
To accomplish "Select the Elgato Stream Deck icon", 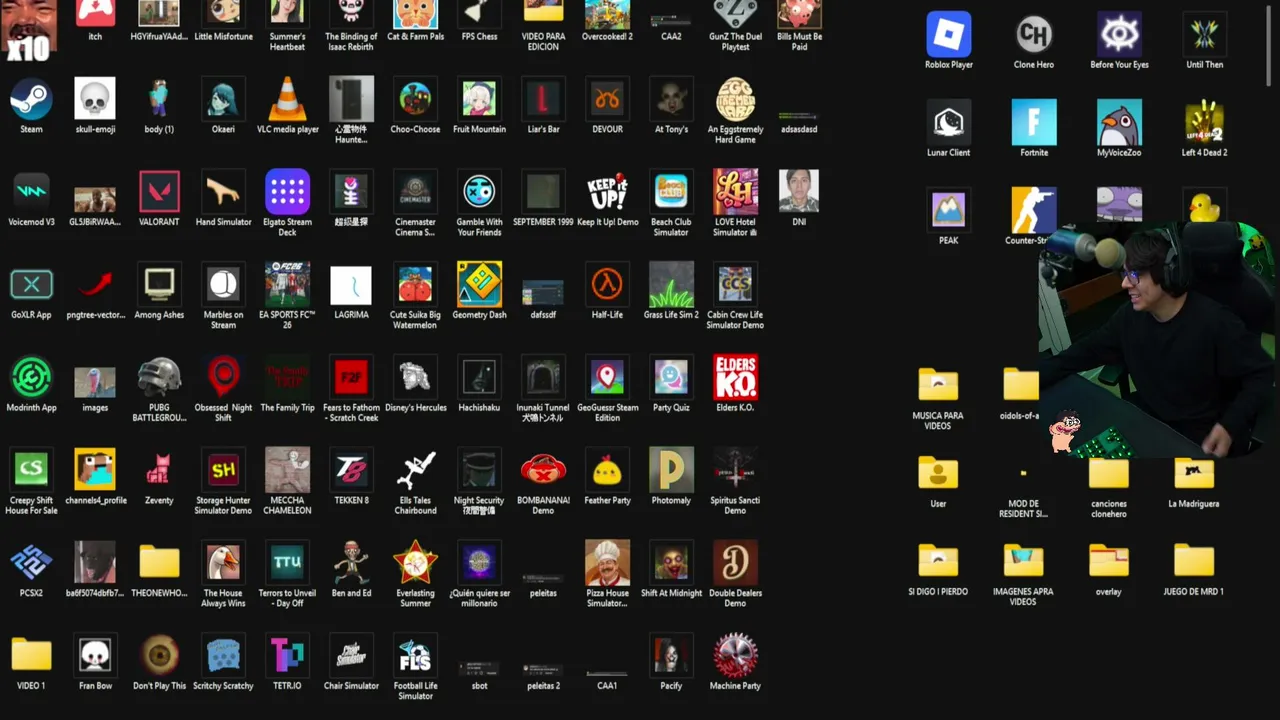I will pos(287,192).
